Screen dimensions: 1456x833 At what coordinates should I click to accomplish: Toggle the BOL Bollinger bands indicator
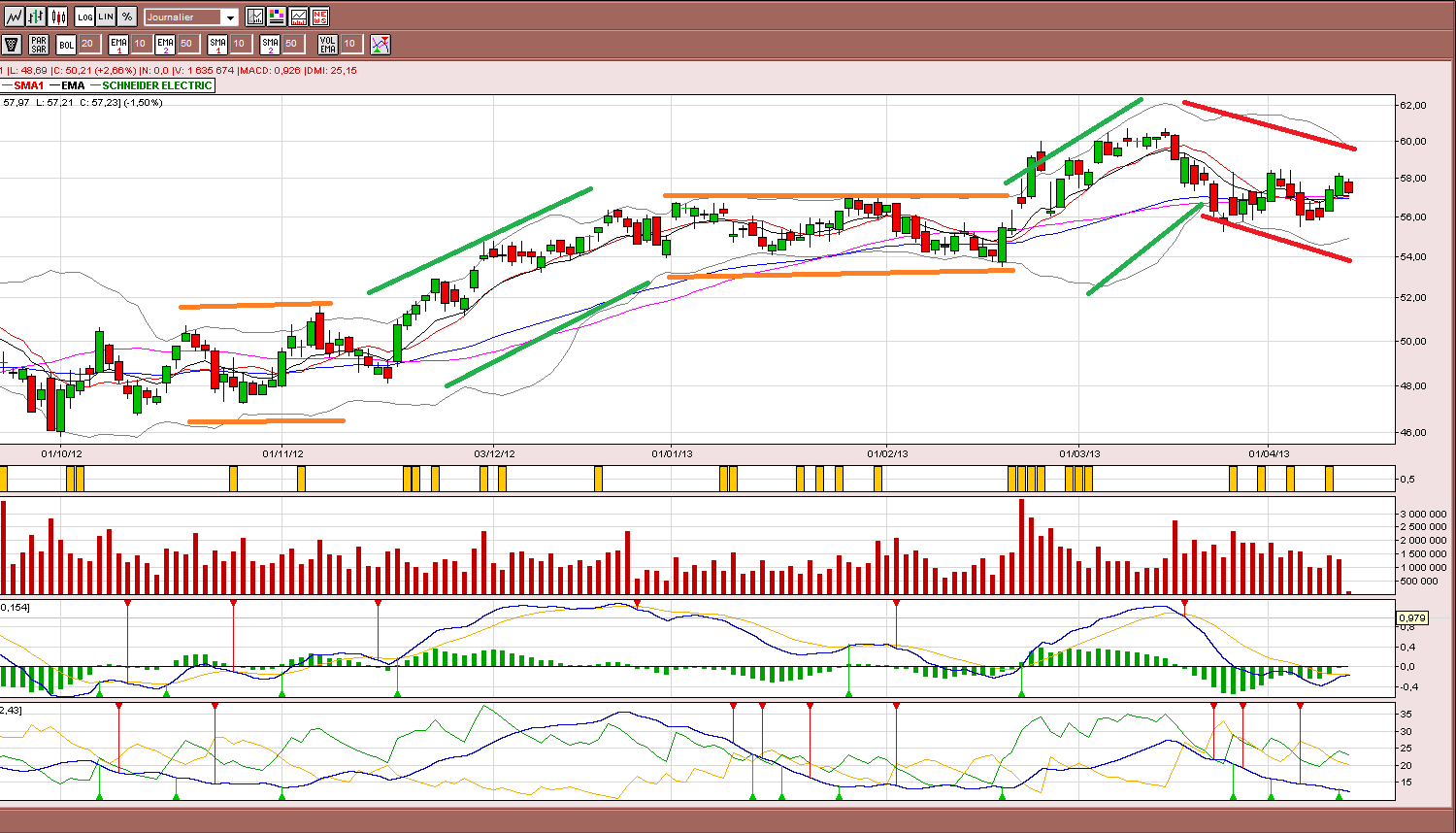(x=66, y=45)
